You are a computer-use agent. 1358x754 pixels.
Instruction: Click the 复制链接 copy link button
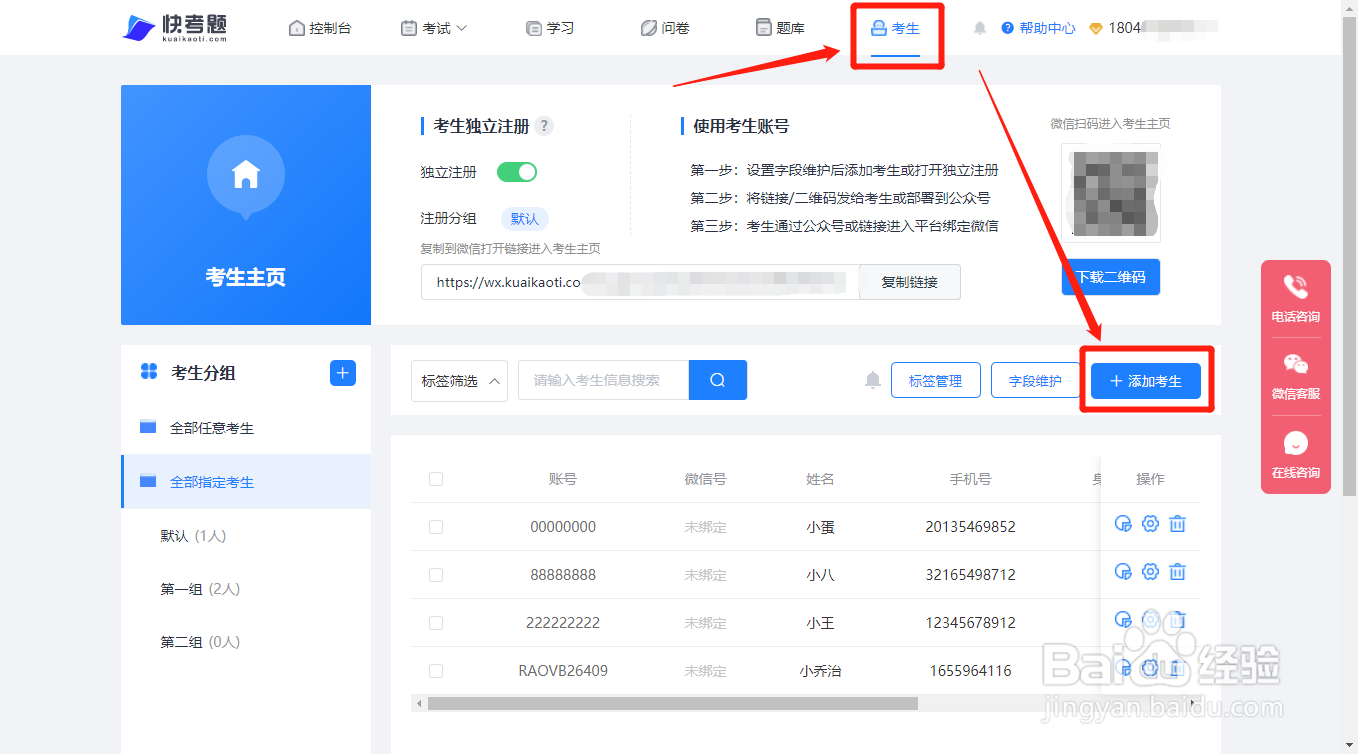pos(909,282)
